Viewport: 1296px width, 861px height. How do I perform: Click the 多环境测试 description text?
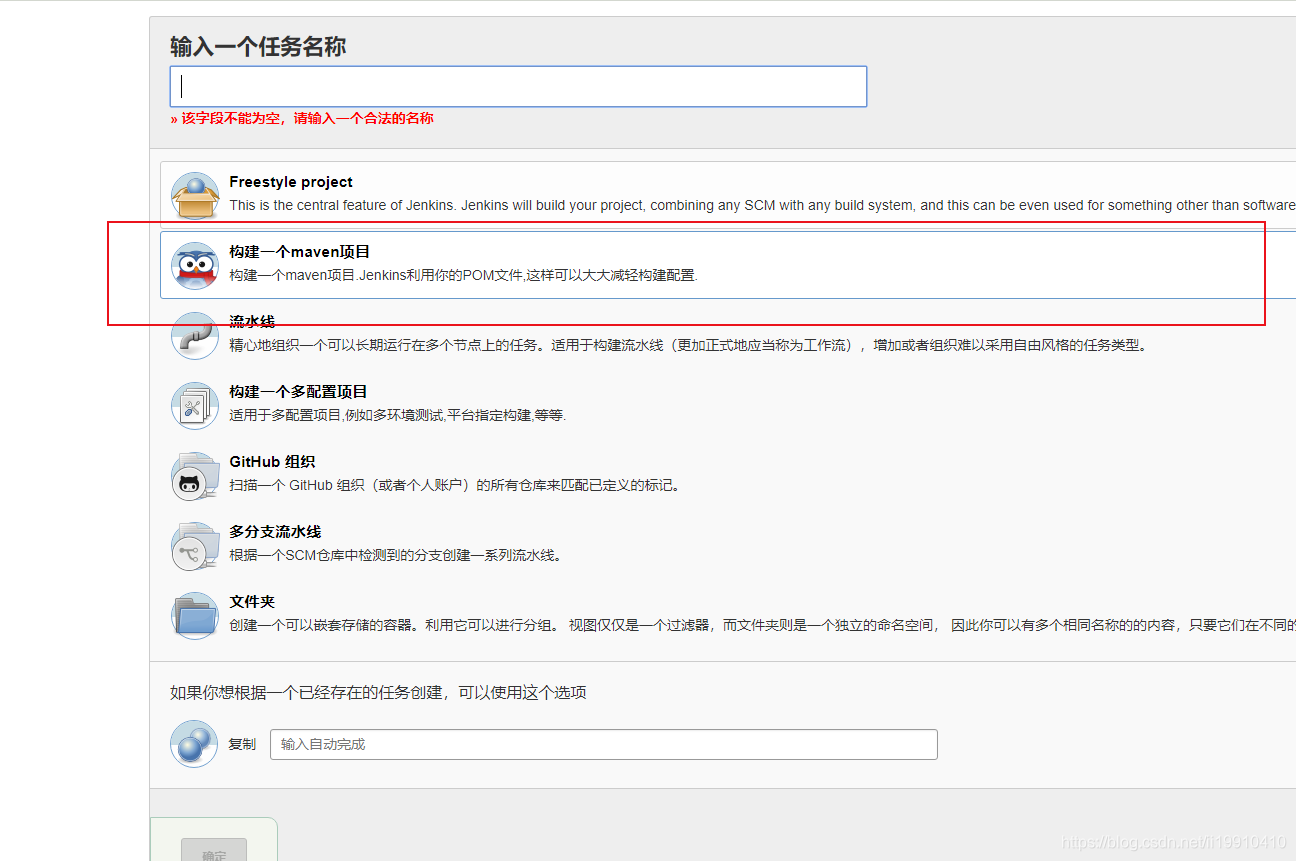[398, 415]
